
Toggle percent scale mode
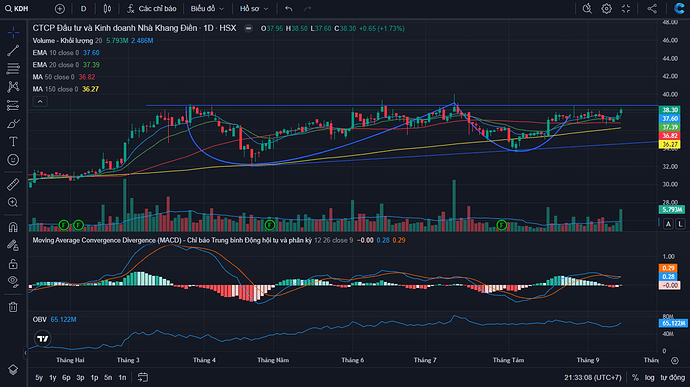[635, 377]
